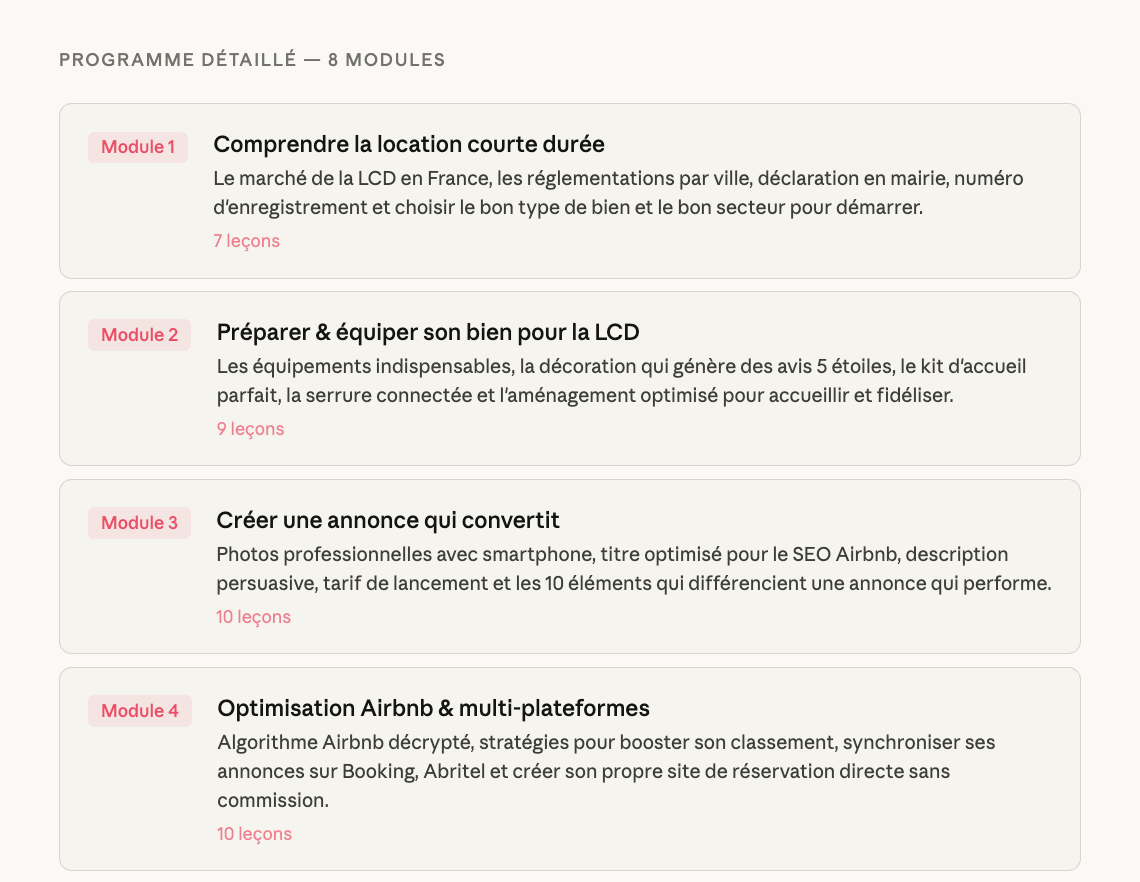Viewport: 1140px width, 882px height.
Task: Select the Module 3 badge
Action: point(139,523)
